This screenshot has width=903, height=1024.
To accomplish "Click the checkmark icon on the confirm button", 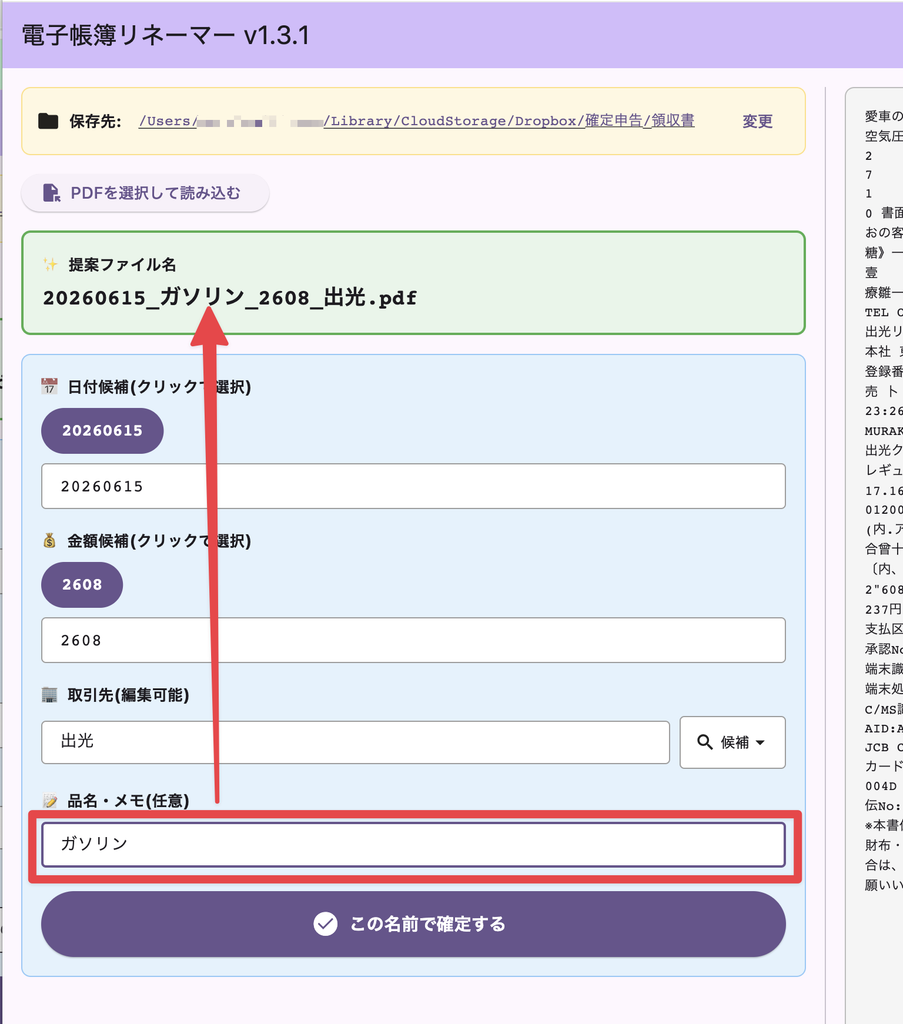I will [325, 923].
